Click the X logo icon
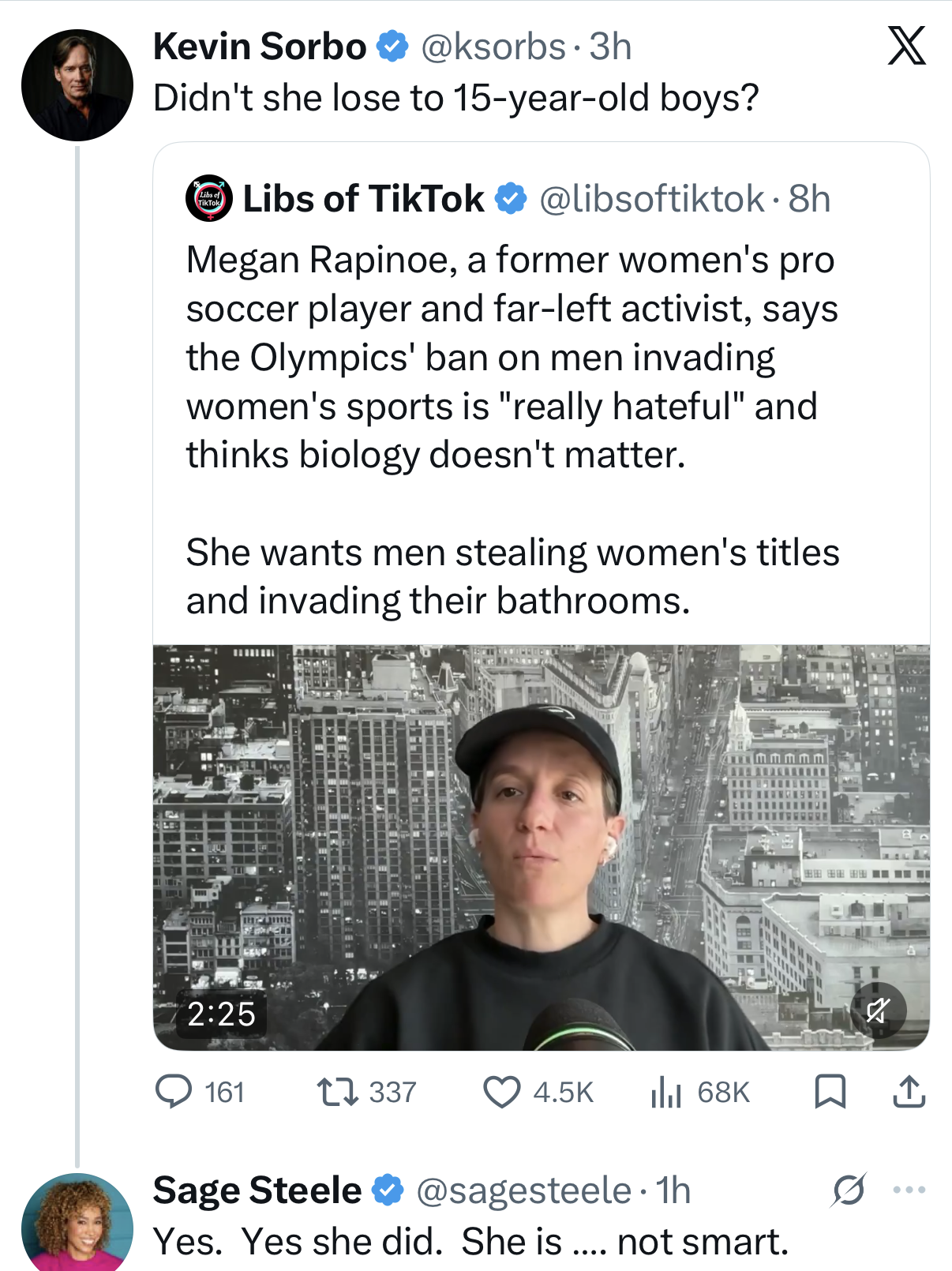This screenshot has width=952, height=1271. coord(906,46)
